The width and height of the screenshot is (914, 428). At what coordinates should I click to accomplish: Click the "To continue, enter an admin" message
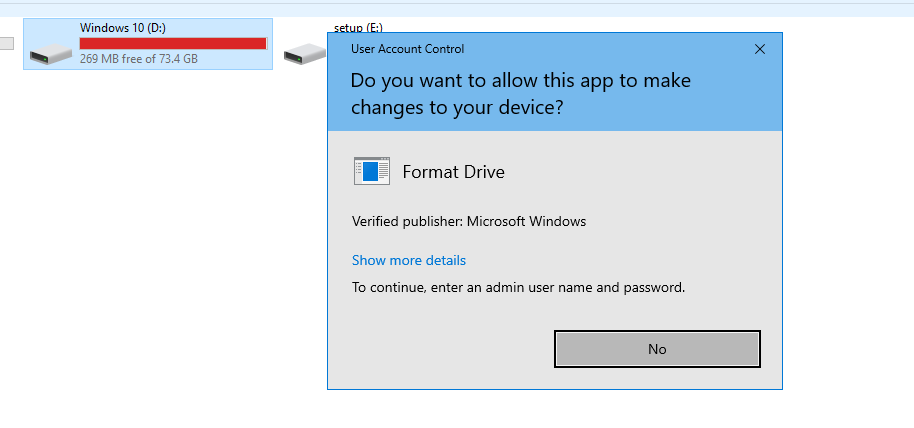pyautogui.click(x=518, y=287)
